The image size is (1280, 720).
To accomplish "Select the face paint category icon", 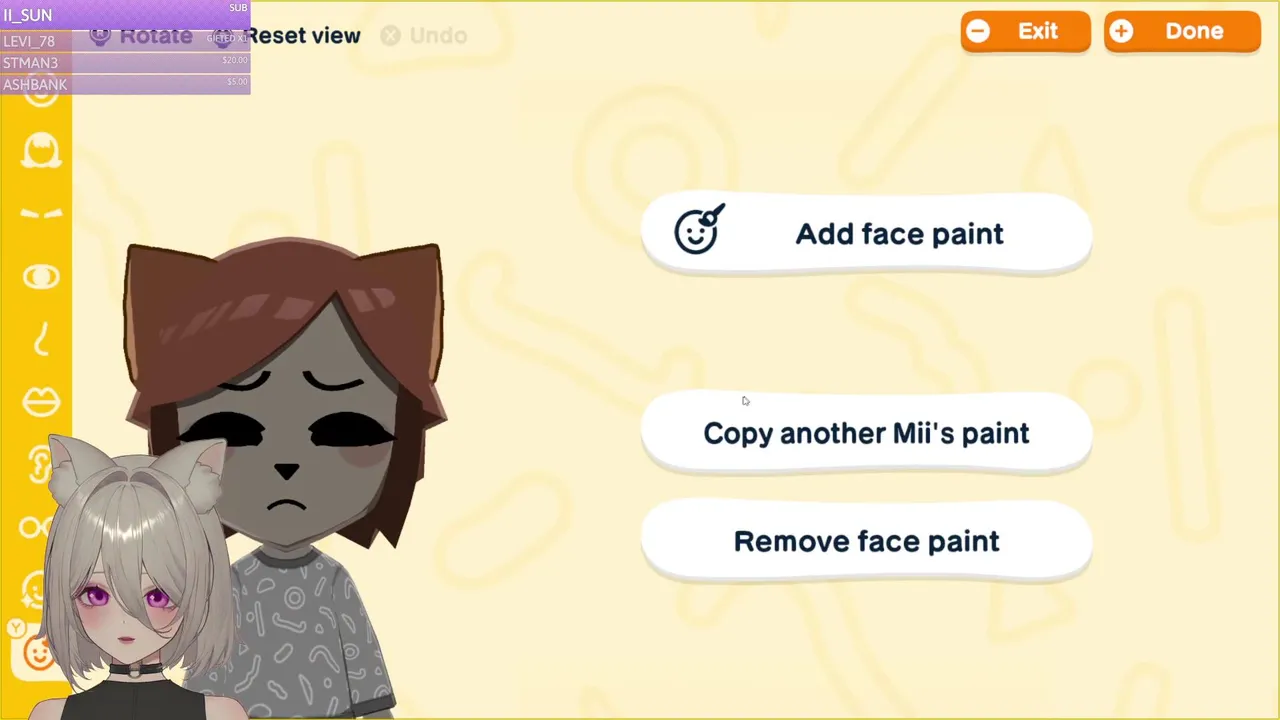I will point(38,652).
